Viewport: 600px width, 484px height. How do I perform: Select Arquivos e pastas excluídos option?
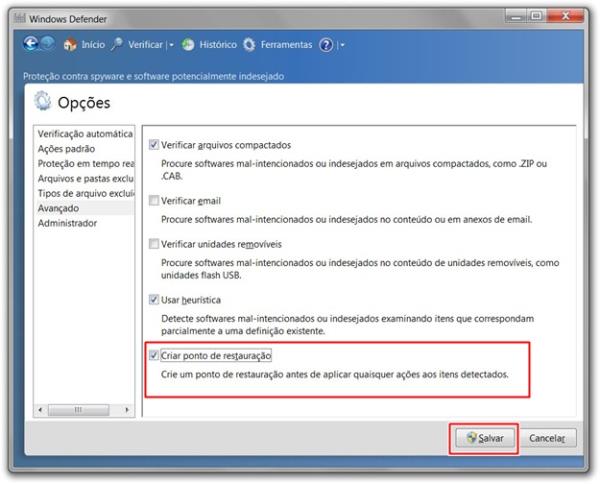pyautogui.click(x=85, y=179)
